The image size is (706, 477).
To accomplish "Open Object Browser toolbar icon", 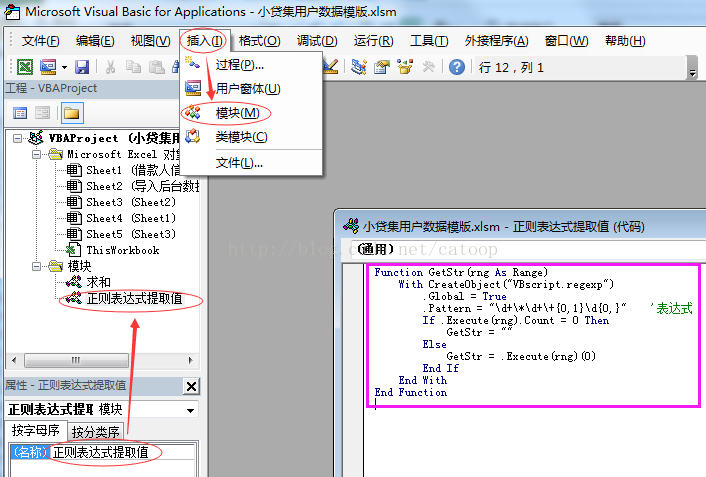I will pyautogui.click(x=405, y=67).
